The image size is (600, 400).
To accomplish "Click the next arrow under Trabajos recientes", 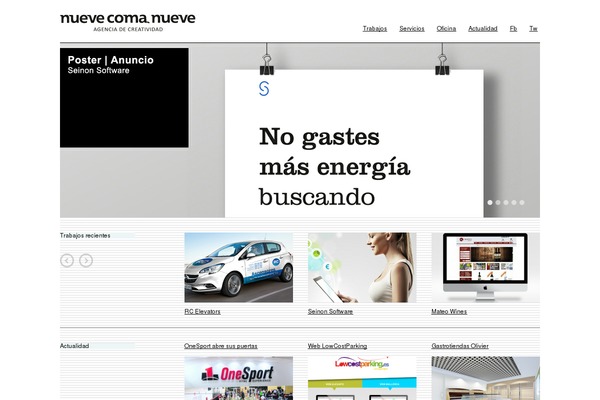I will [86, 261].
